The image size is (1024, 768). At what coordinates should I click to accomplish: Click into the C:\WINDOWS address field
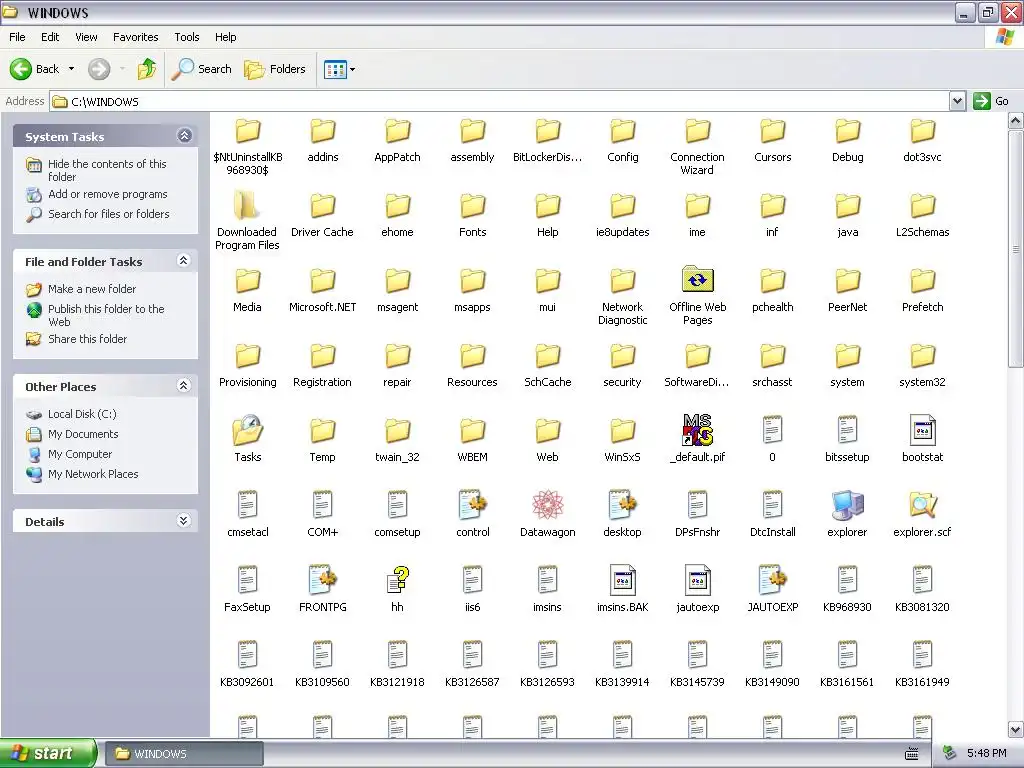[x=500, y=101]
